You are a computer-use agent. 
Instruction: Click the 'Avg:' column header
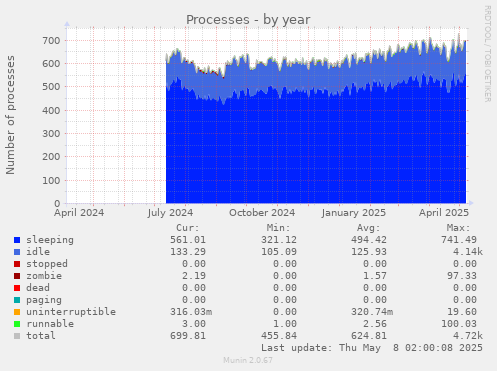(x=368, y=228)
